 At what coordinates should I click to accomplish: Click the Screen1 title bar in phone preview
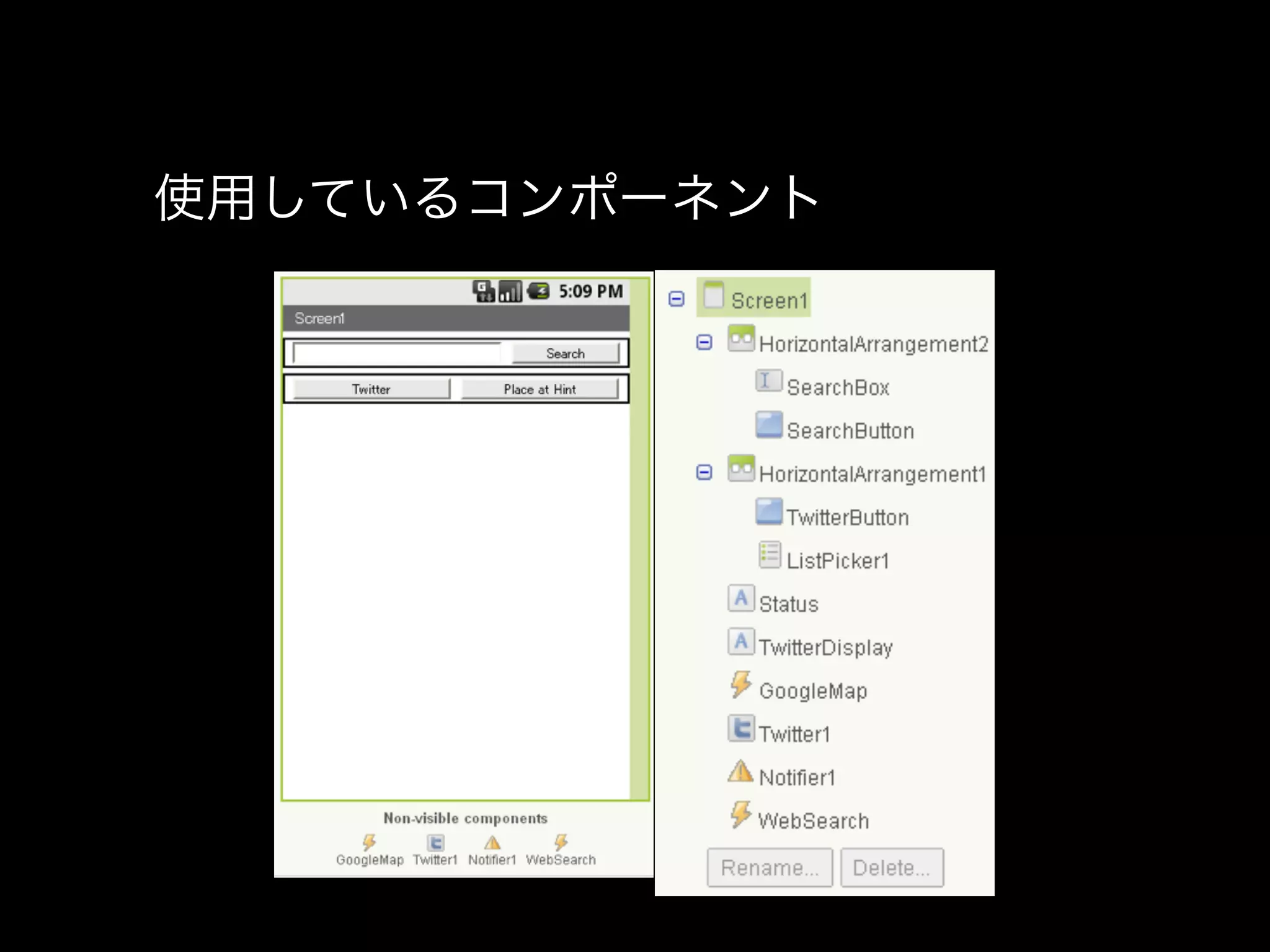[x=456, y=318]
